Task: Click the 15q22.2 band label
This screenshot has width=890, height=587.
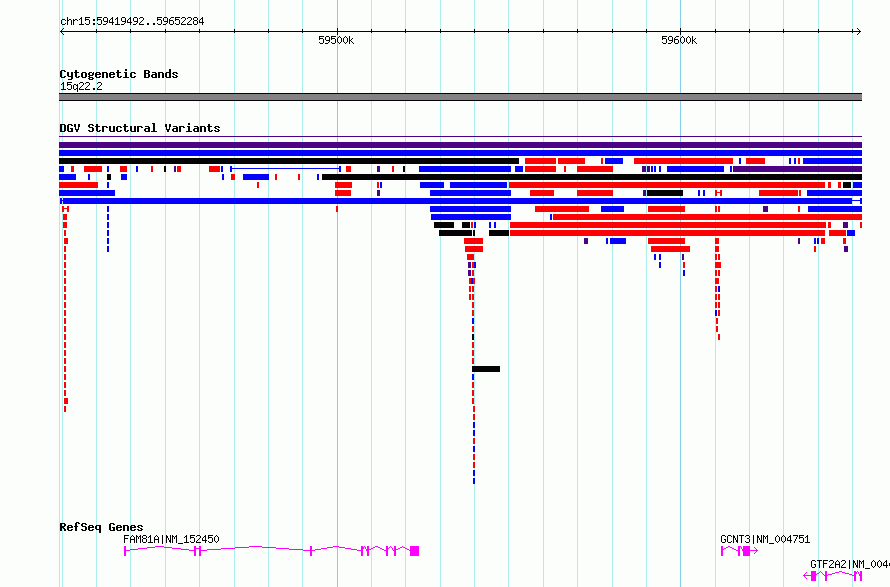Action: point(81,86)
